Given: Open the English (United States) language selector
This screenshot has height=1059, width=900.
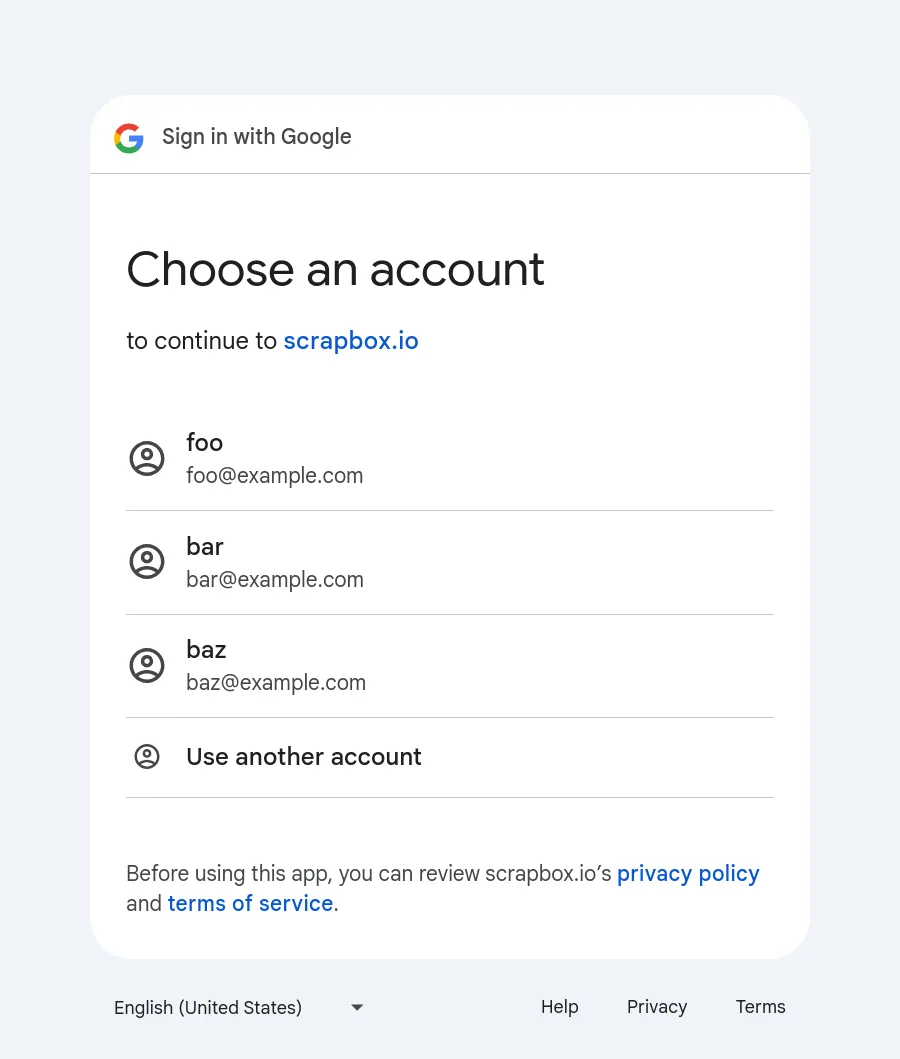Looking at the screenshot, I should [208, 1007].
